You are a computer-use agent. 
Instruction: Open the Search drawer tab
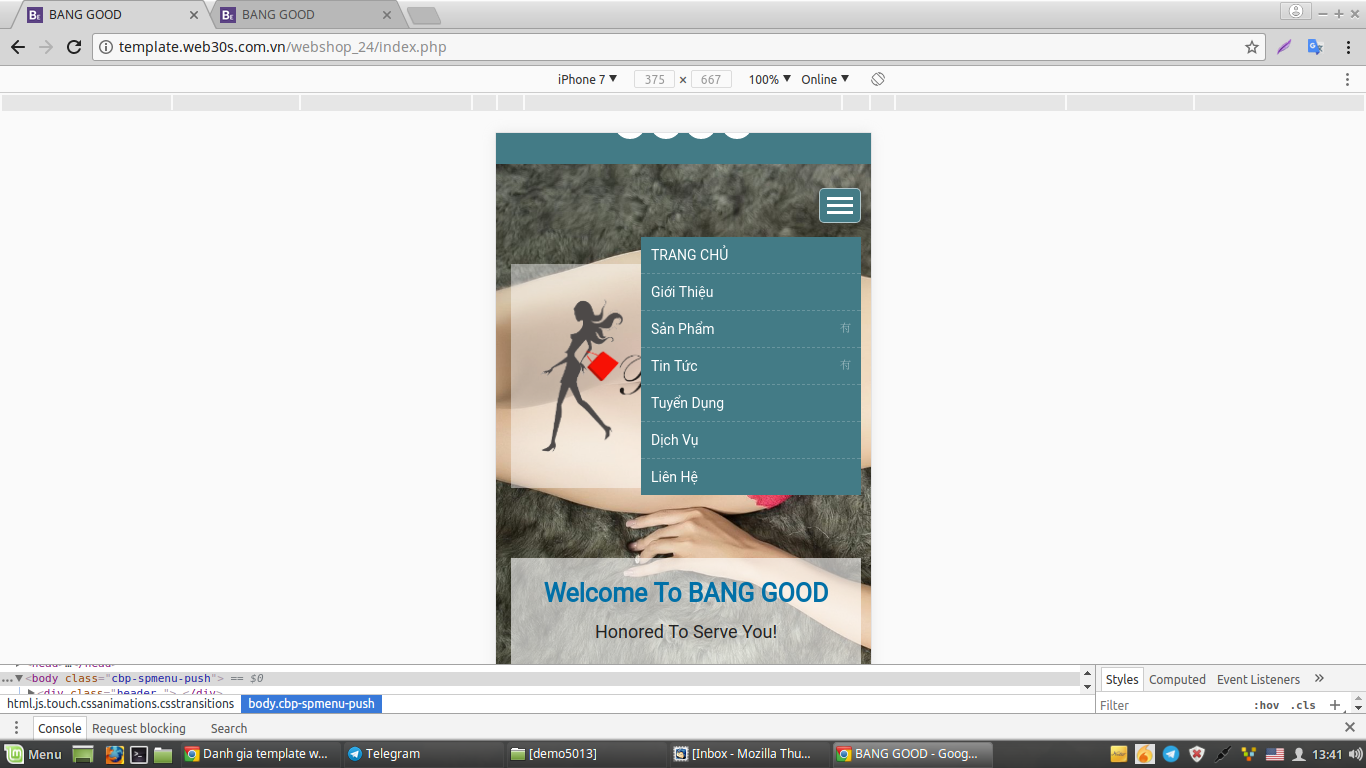[x=229, y=728]
